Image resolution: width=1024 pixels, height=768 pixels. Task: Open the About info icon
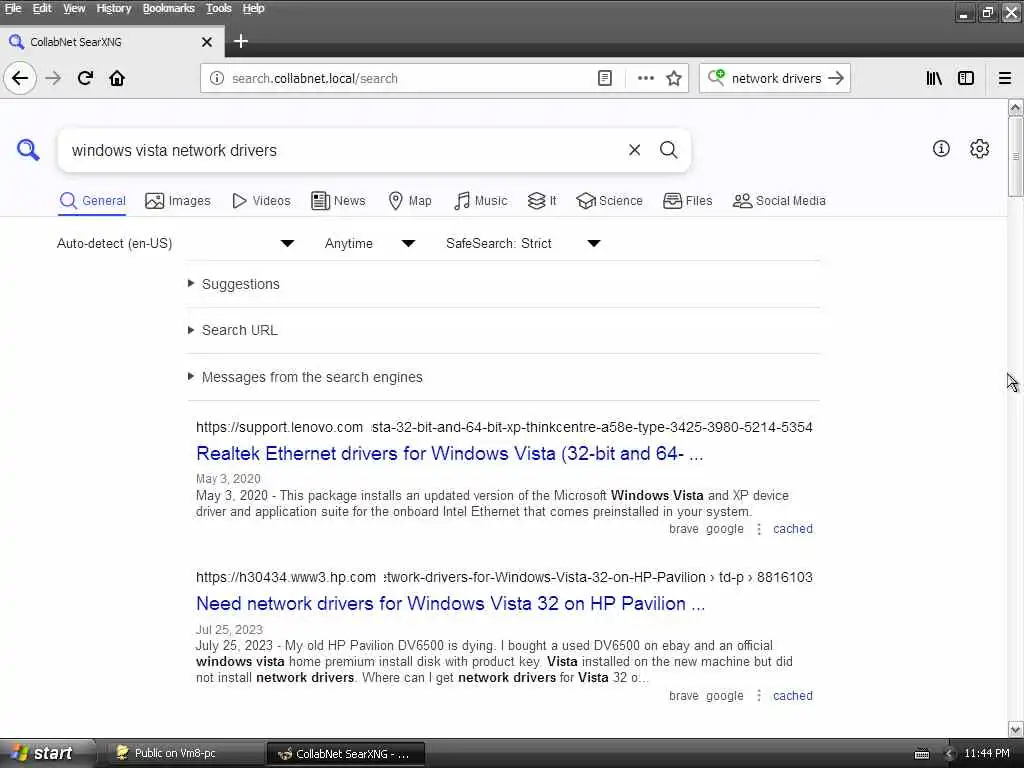[x=941, y=149]
